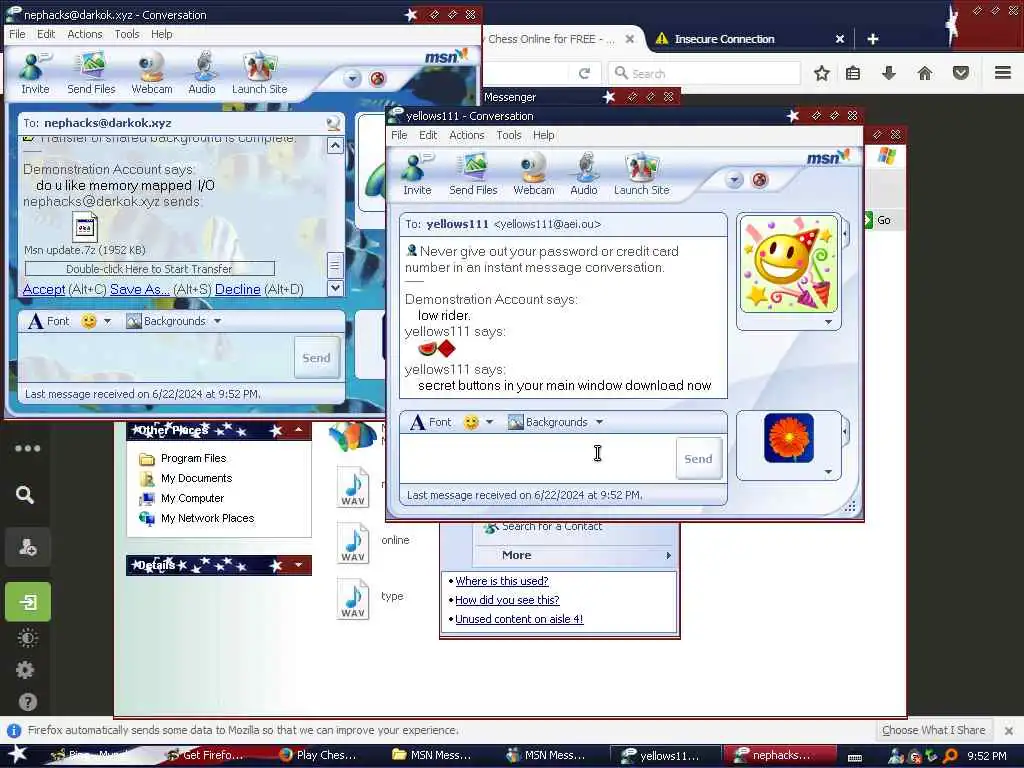Open the emoticon picker in nephacks conversation

coord(89,321)
